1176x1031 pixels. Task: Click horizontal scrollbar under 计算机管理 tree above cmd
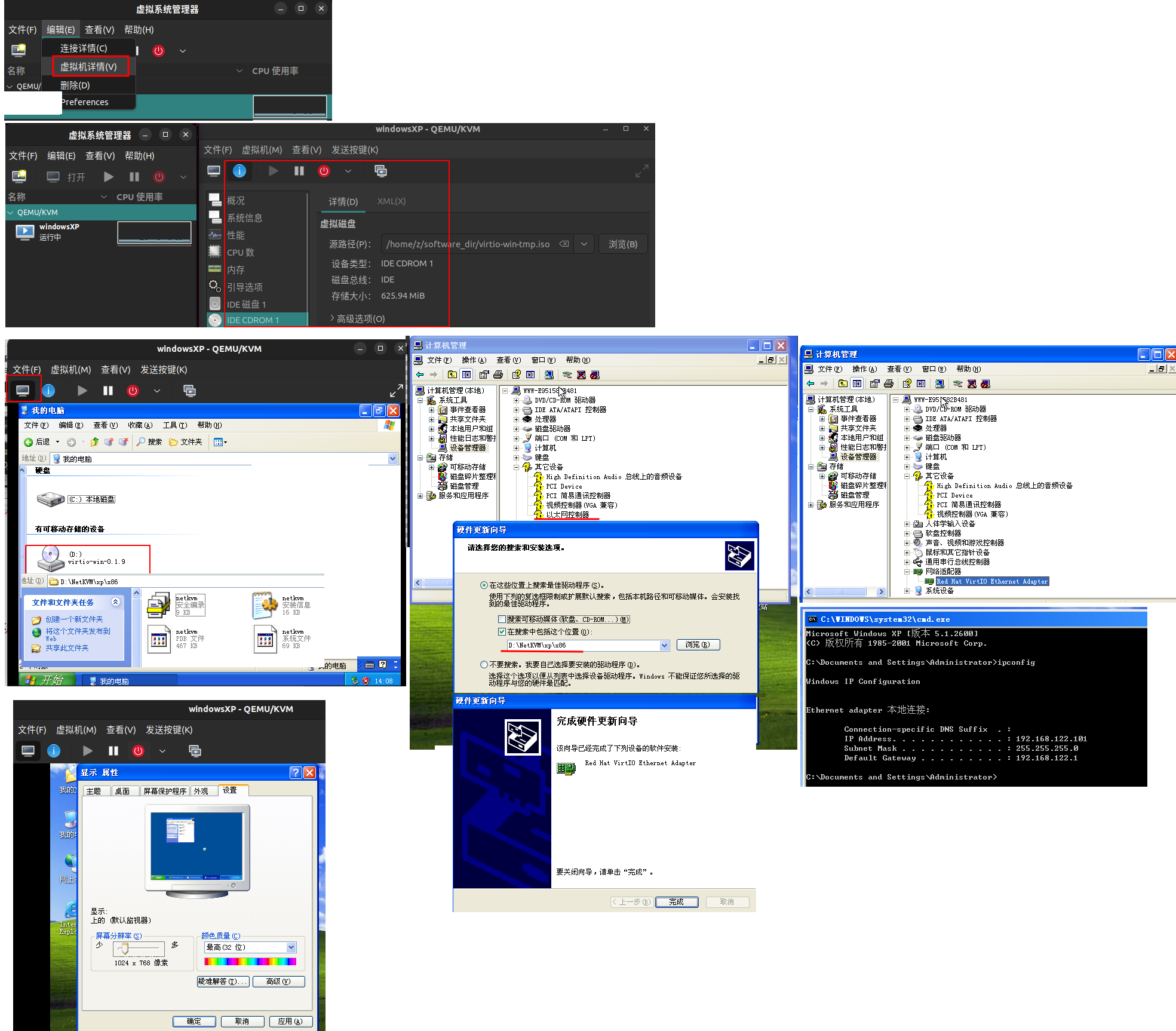[x=845, y=591]
